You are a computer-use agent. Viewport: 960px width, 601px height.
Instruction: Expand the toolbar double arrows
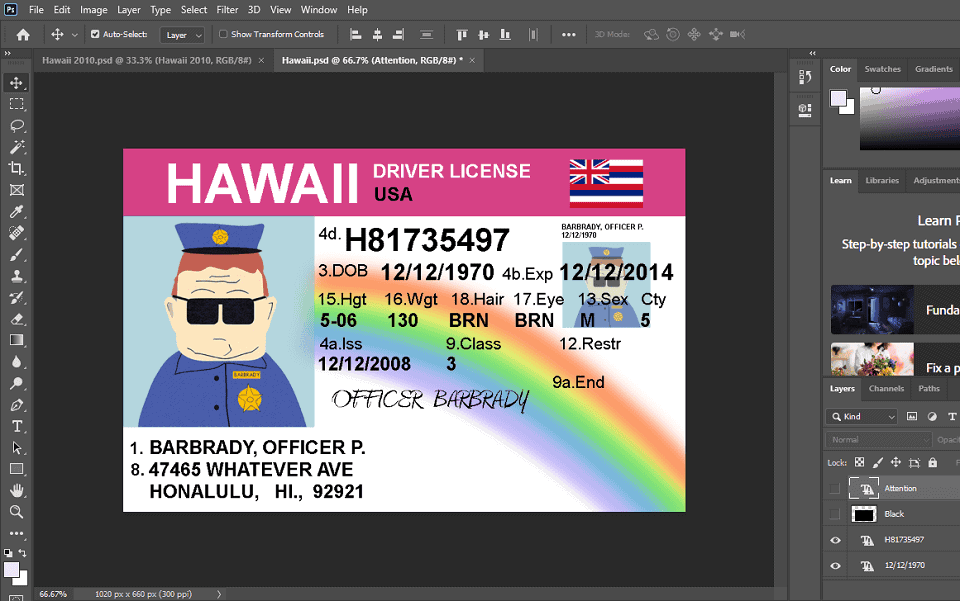click(7, 53)
